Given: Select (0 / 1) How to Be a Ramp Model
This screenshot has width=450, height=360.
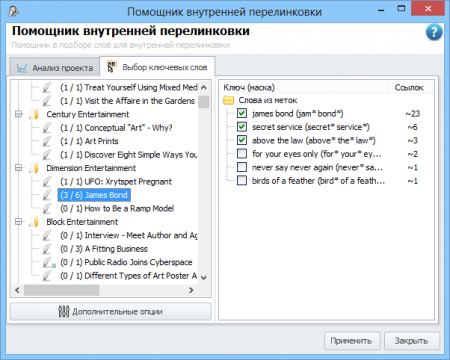Looking at the screenshot, I should [x=117, y=209].
